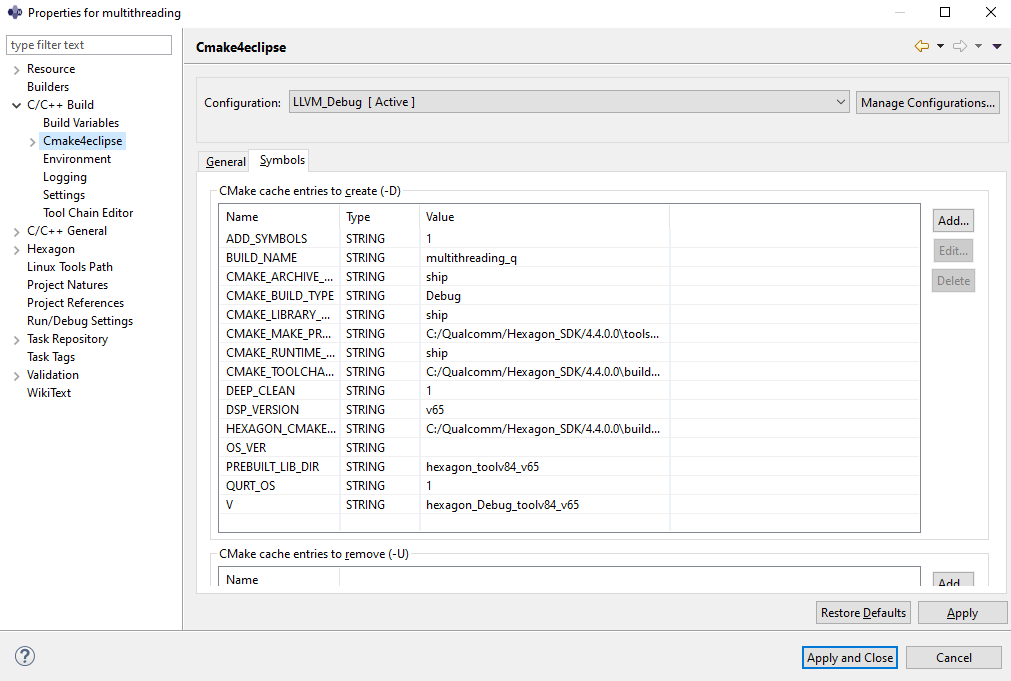Select Settings under C/C++ Build
Viewport: 1011px width, 681px height.
click(x=64, y=195)
